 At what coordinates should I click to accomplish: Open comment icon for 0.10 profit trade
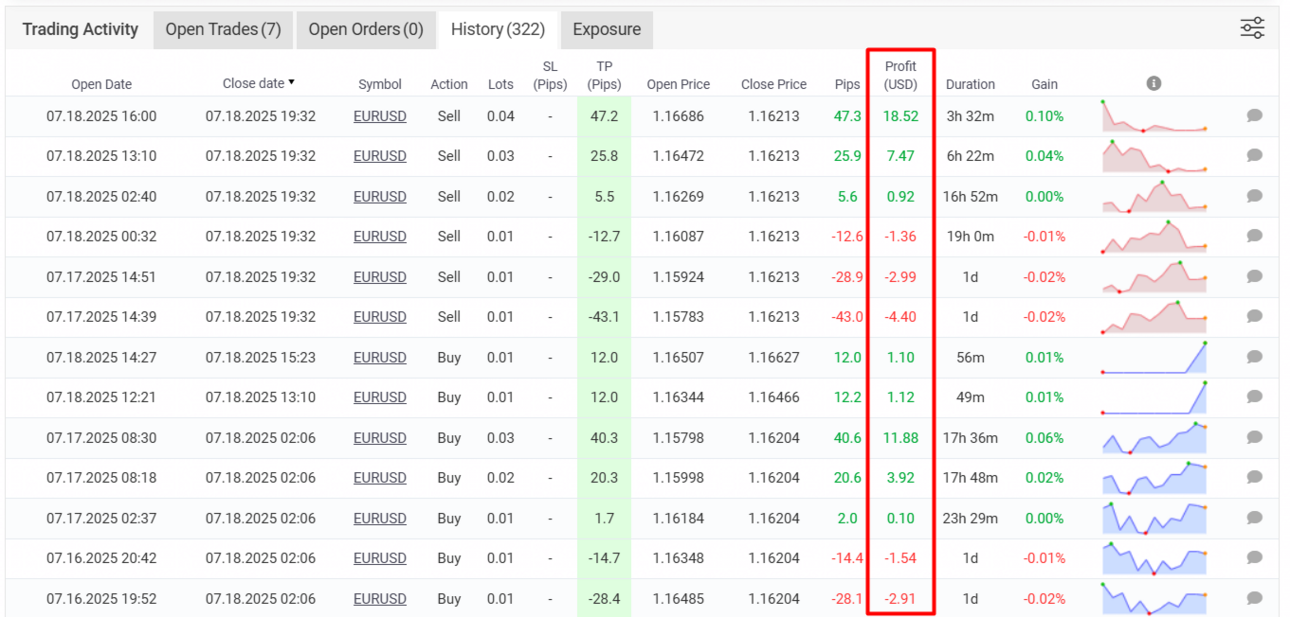[x=1254, y=518]
